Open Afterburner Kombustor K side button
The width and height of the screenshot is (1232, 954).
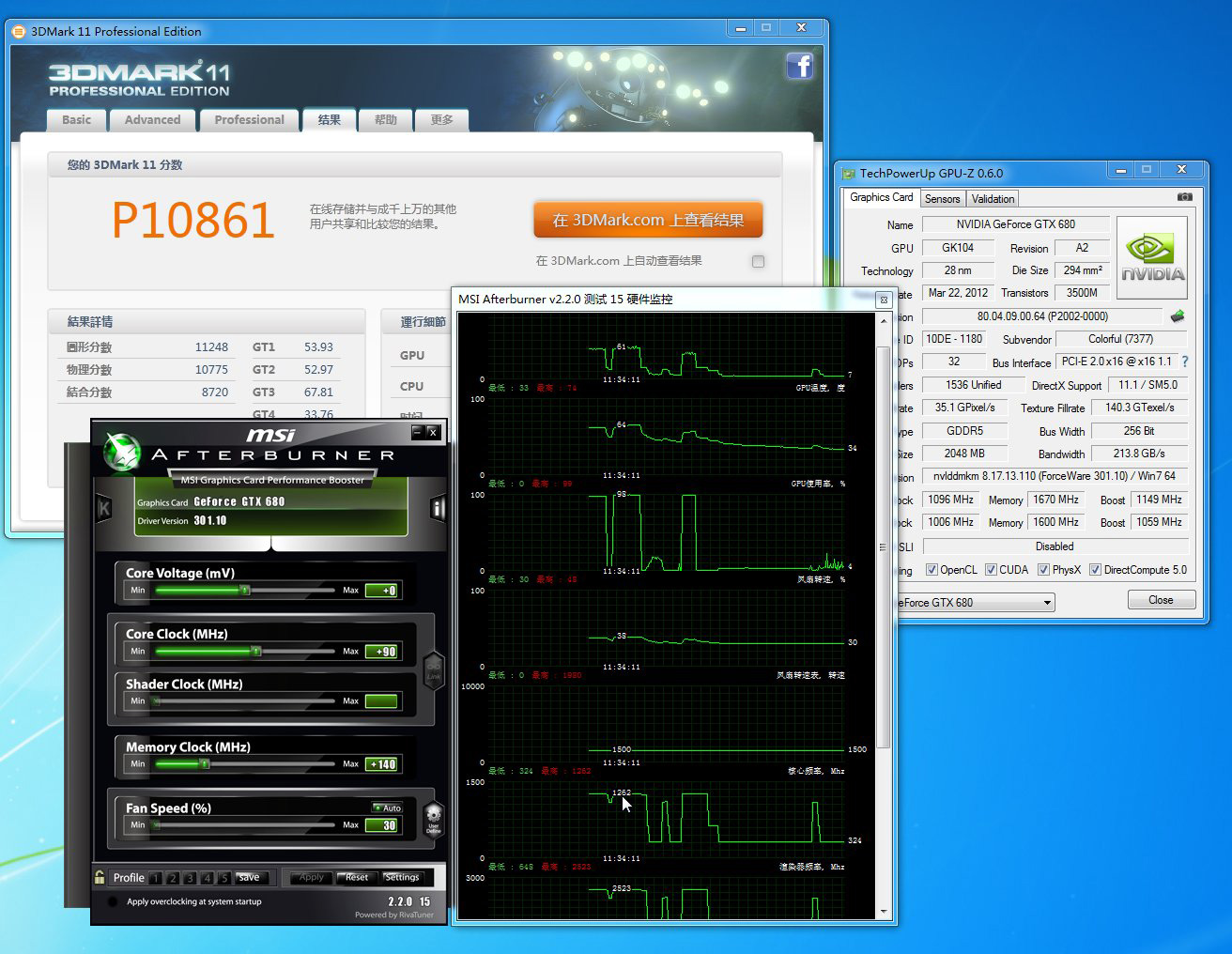pyautogui.click(x=104, y=509)
